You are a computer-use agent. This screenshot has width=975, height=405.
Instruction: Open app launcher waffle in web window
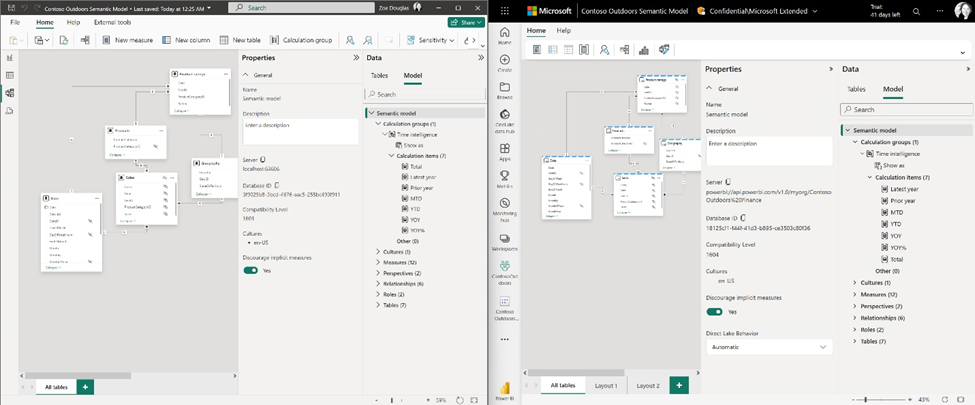click(504, 11)
